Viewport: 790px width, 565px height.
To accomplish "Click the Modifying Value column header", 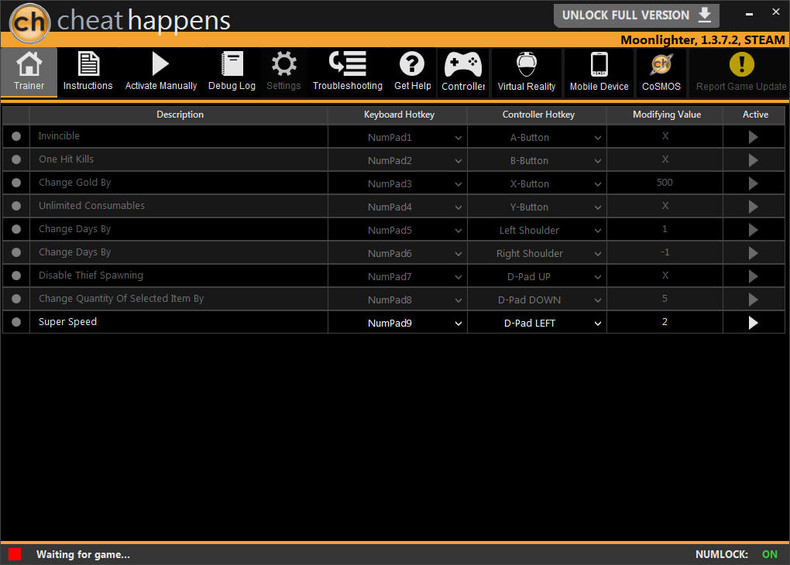I will [666, 114].
